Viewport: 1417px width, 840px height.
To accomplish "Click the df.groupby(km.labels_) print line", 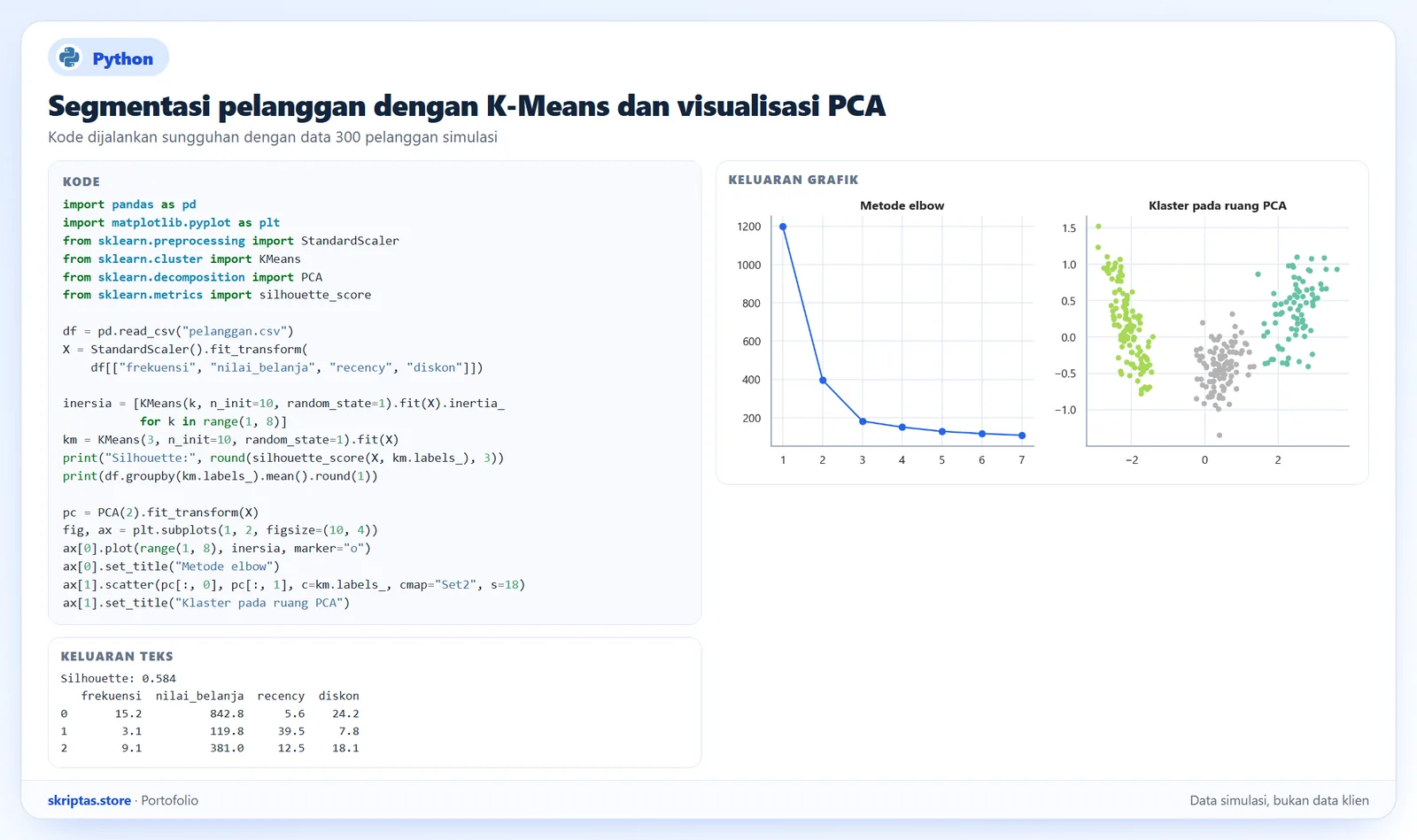I will 221,476.
